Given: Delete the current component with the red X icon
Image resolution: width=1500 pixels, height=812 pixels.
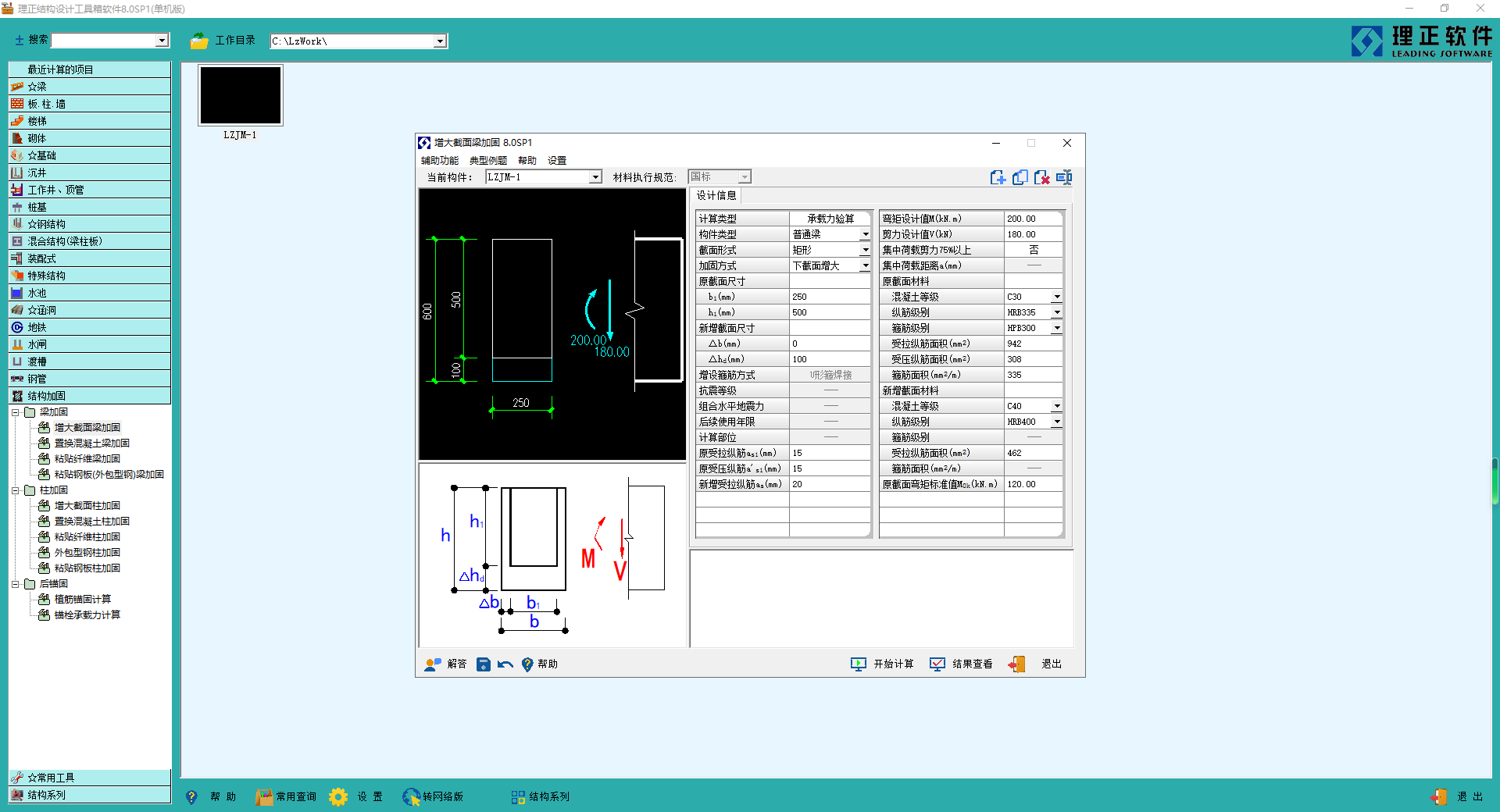Looking at the screenshot, I should (x=1042, y=177).
